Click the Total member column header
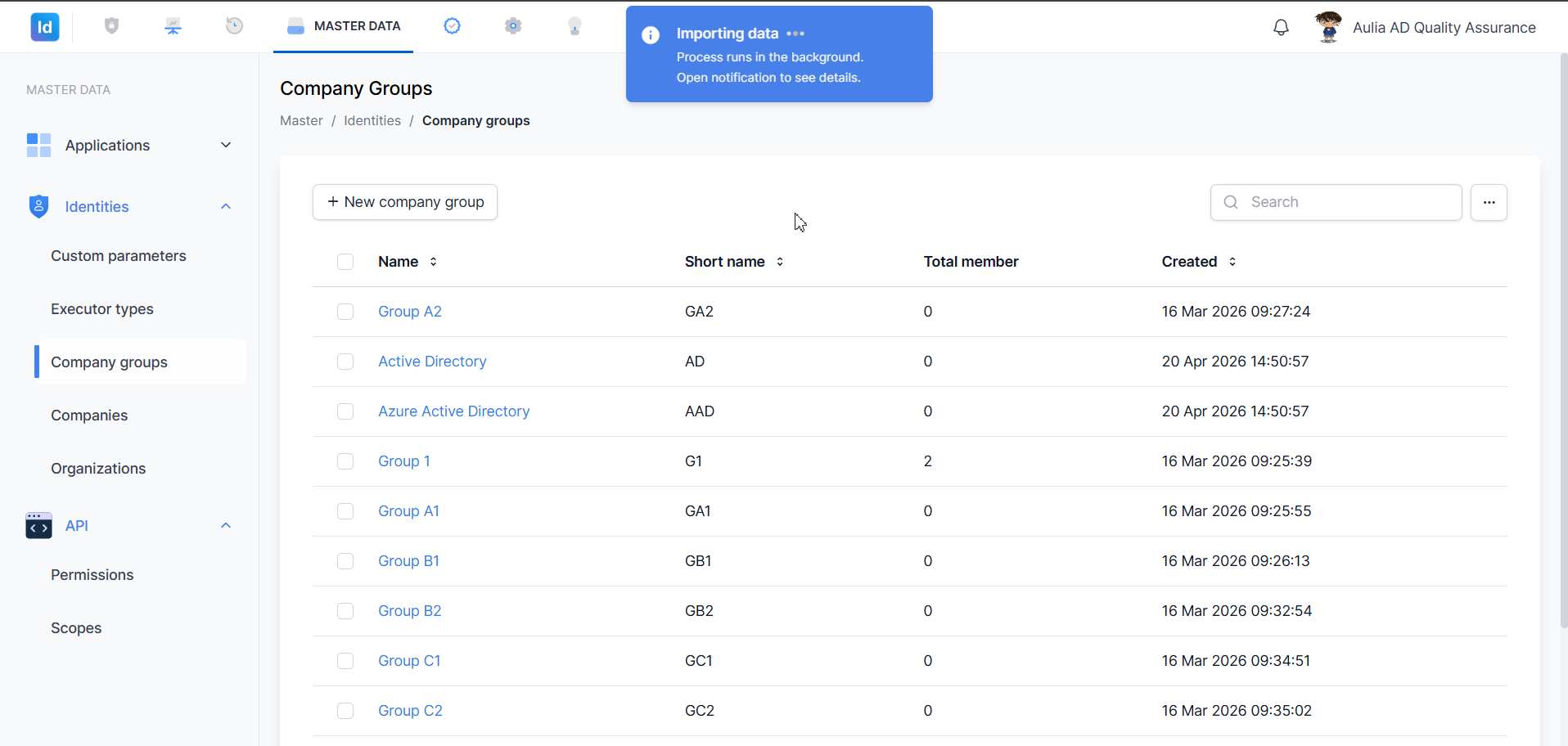The image size is (1568, 746). [x=971, y=262]
